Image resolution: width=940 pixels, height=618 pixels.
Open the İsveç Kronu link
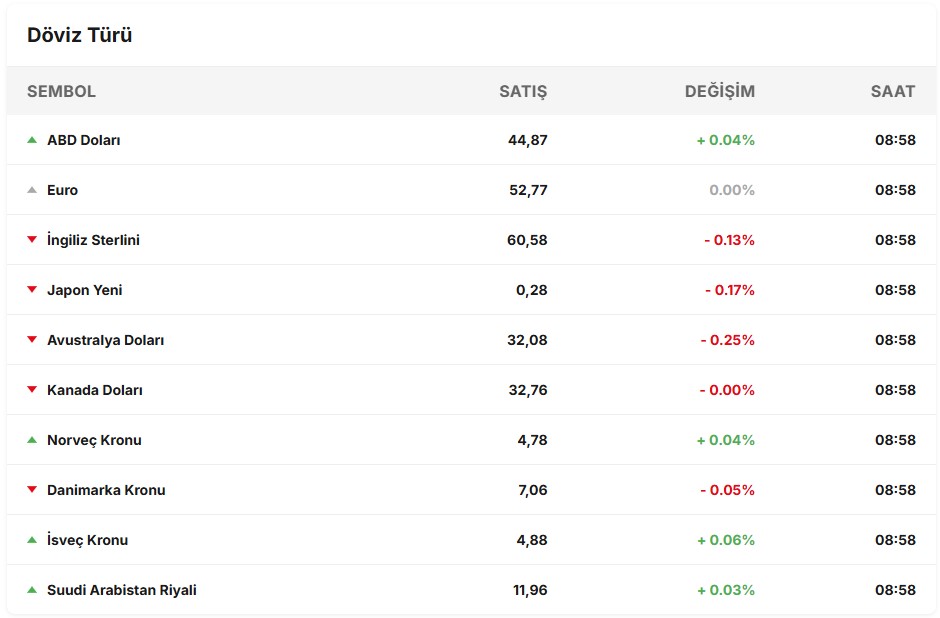[87, 540]
